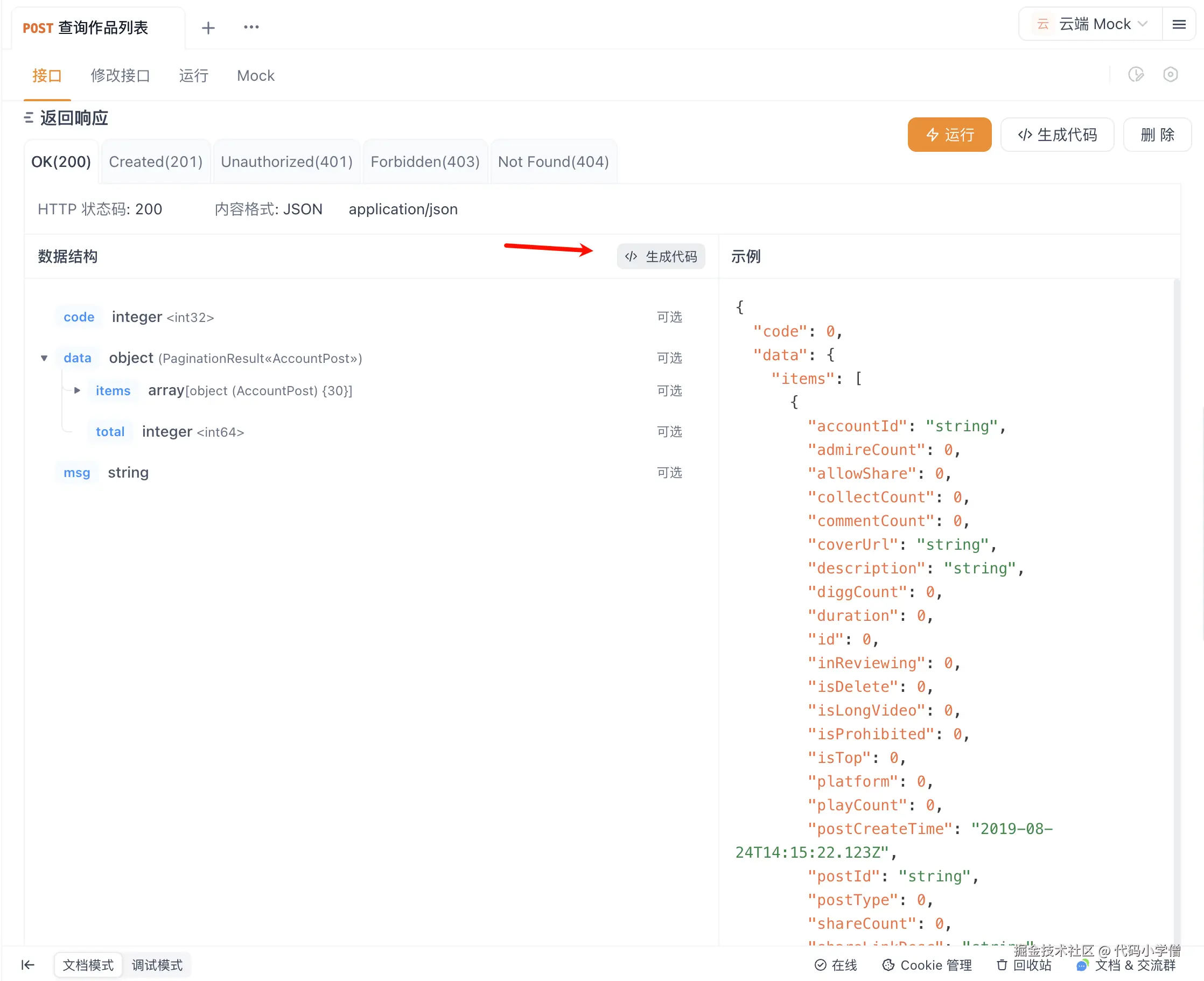Open the hamburger menu at top right
The width and height of the screenshot is (1204, 981).
(1179, 24)
